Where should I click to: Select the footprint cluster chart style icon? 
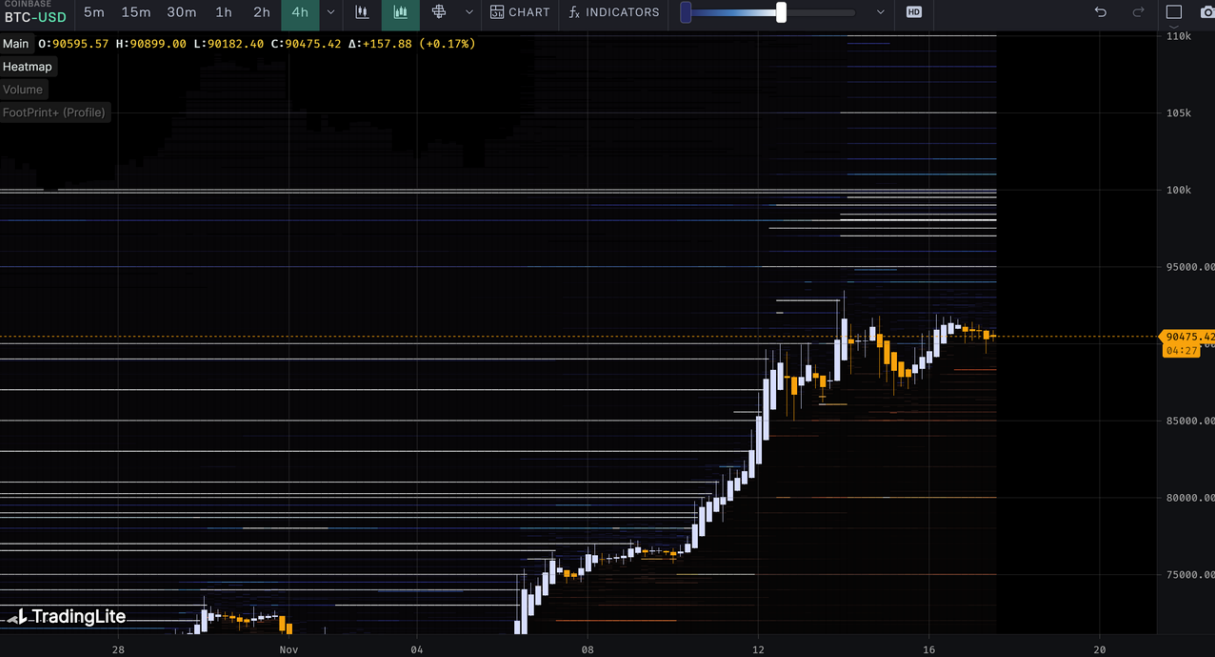point(439,13)
